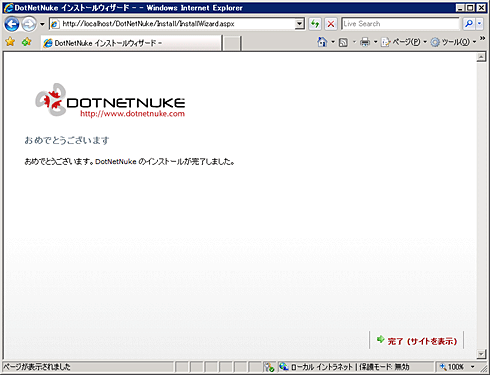This screenshot has width=490, height=375.
Task: Click the vertical scrollbar down arrow
Action: (481, 354)
